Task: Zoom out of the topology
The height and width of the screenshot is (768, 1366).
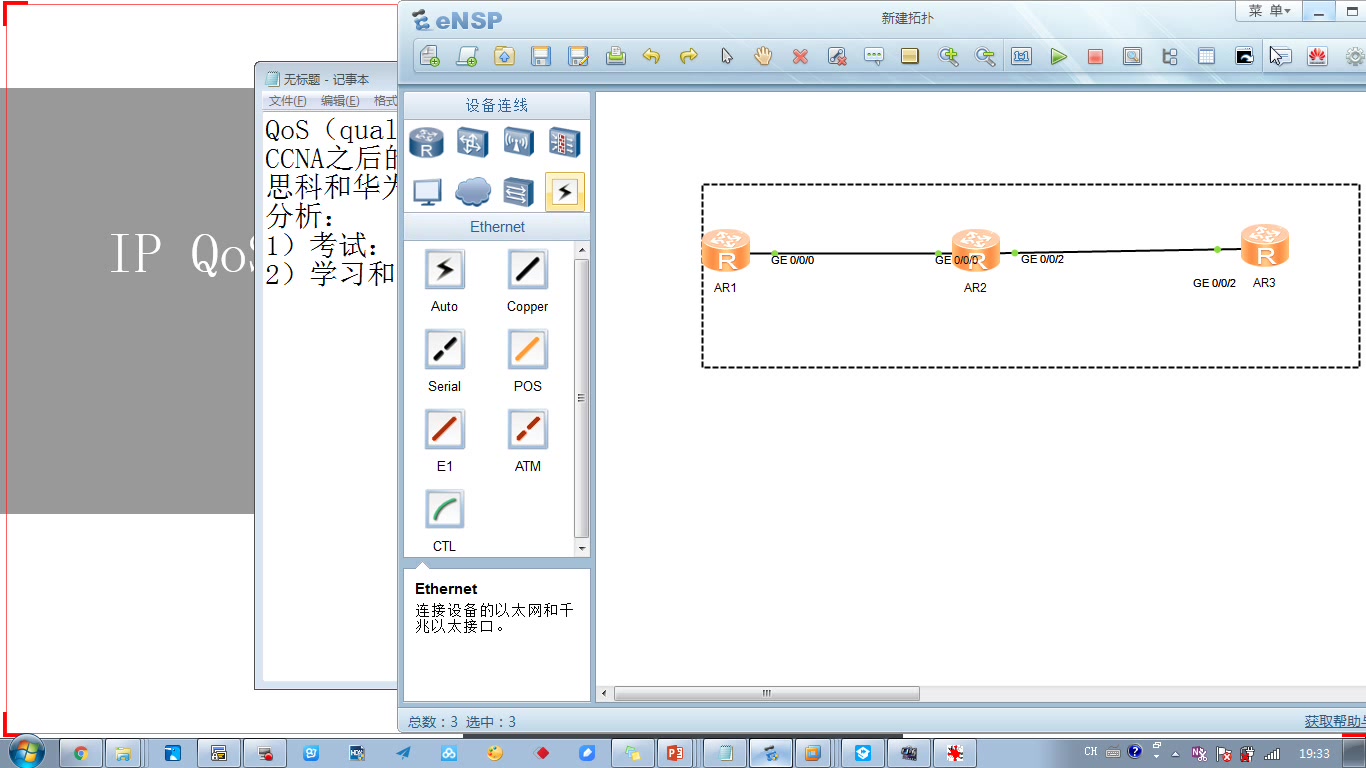Action: 985,57
